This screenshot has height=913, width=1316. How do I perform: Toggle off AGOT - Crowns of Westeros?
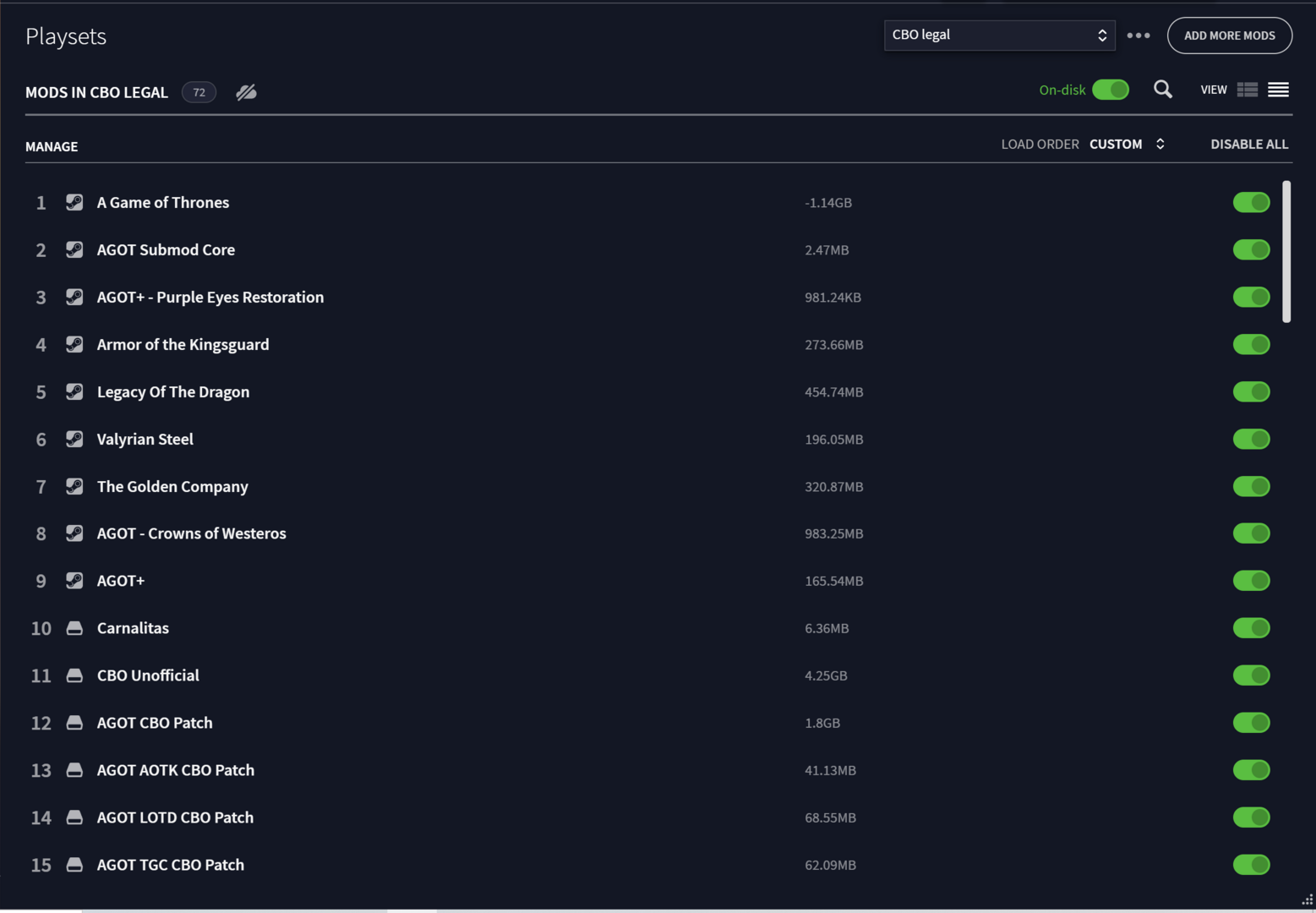point(1251,533)
